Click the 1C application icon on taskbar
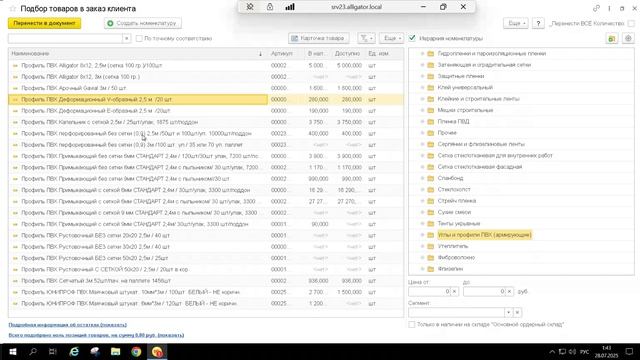The image size is (640, 360). [157, 351]
